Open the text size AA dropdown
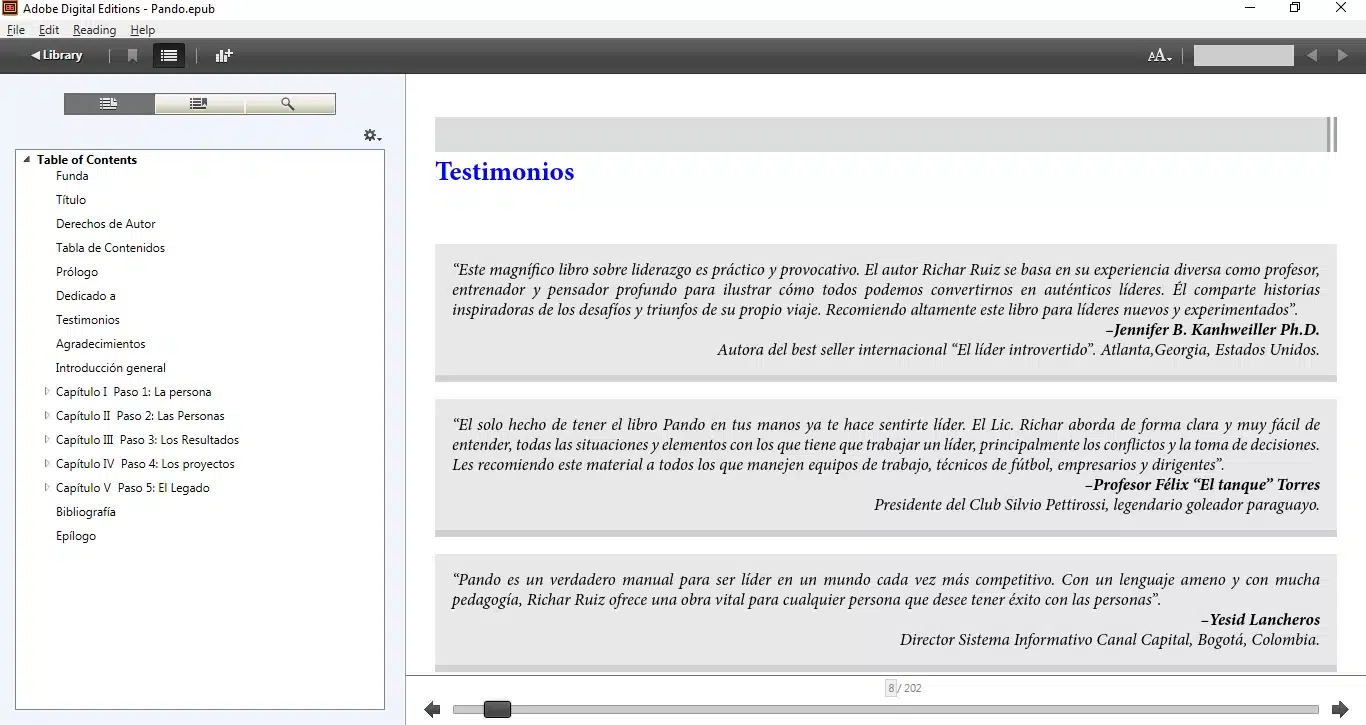The height and width of the screenshot is (725, 1366). (x=1159, y=56)
